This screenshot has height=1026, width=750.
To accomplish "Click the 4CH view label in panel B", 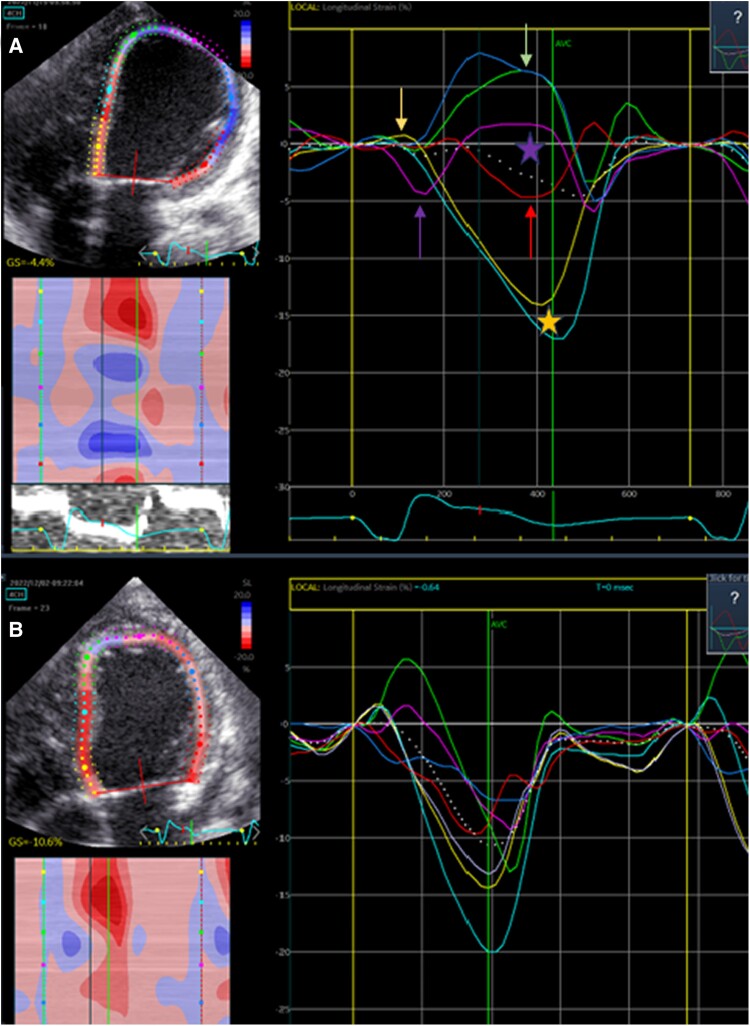I will [x=18, y=593].
